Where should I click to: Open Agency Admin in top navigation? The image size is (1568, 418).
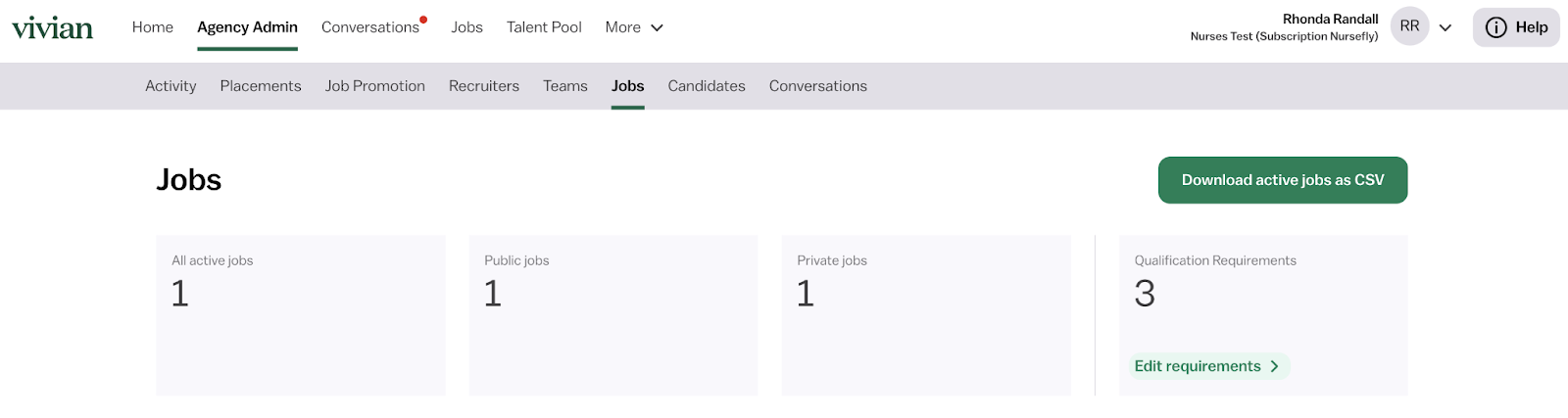(x=247, y=27)
